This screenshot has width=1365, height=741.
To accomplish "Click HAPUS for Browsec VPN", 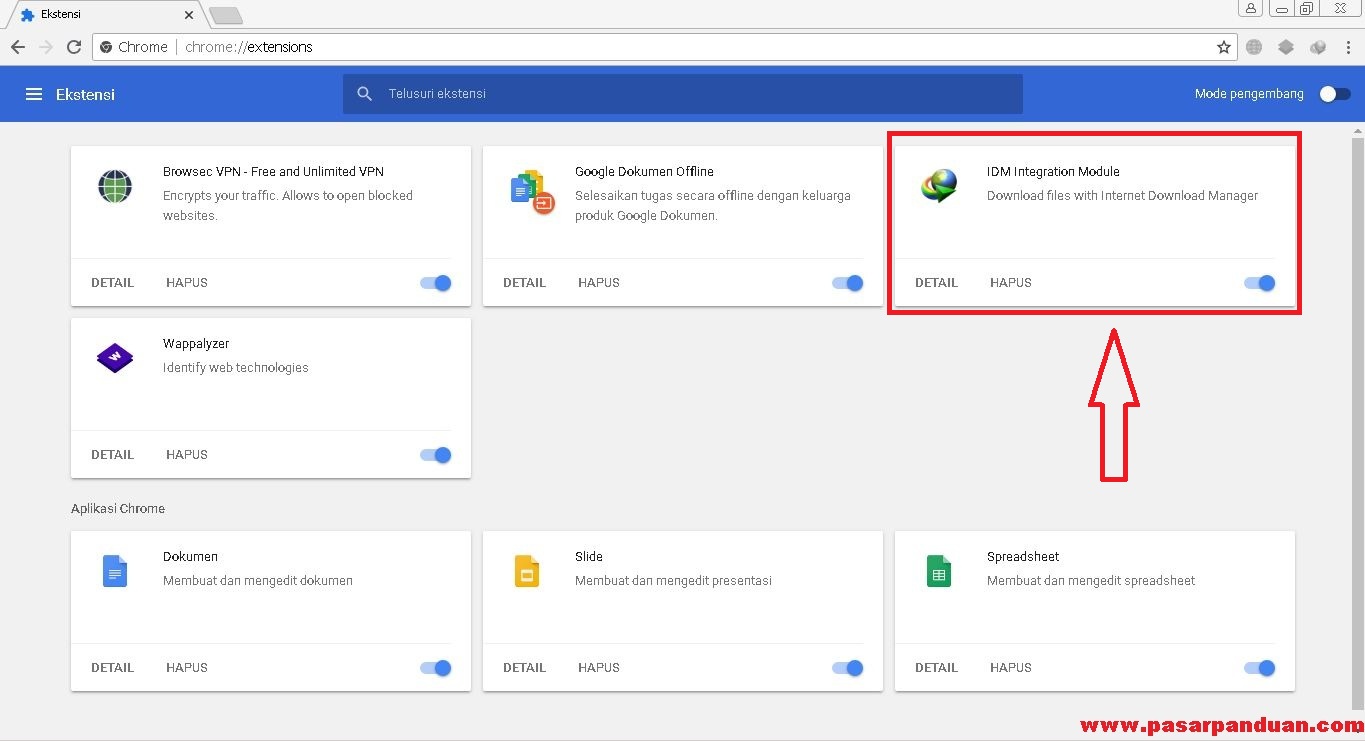I will coord(187,283).
